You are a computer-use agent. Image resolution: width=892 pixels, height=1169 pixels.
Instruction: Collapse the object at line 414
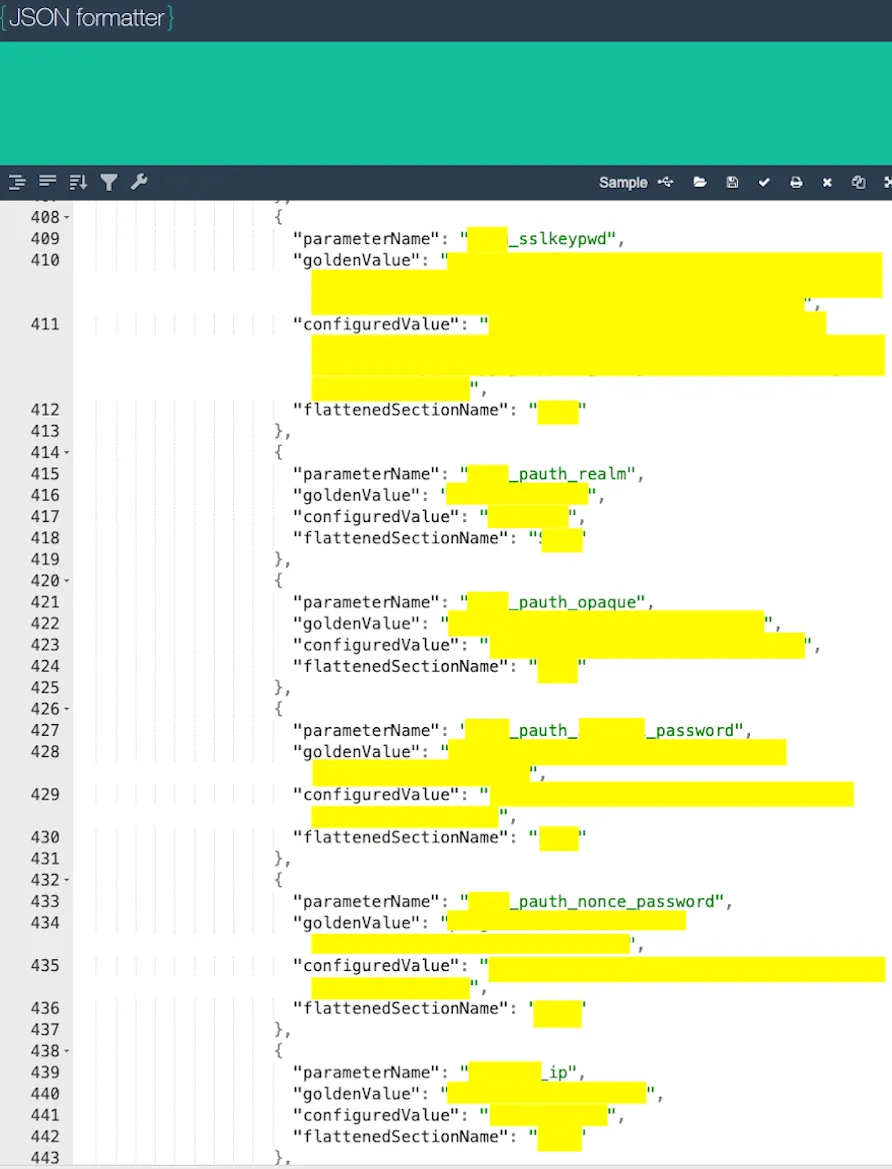(x=67, y=453)
